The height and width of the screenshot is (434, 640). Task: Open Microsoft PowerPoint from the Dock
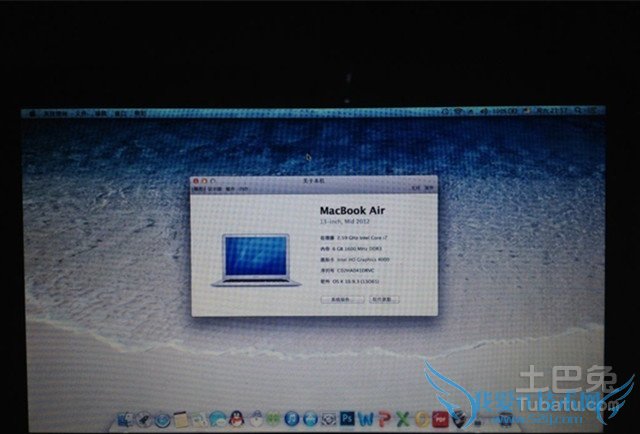[384, 419]
